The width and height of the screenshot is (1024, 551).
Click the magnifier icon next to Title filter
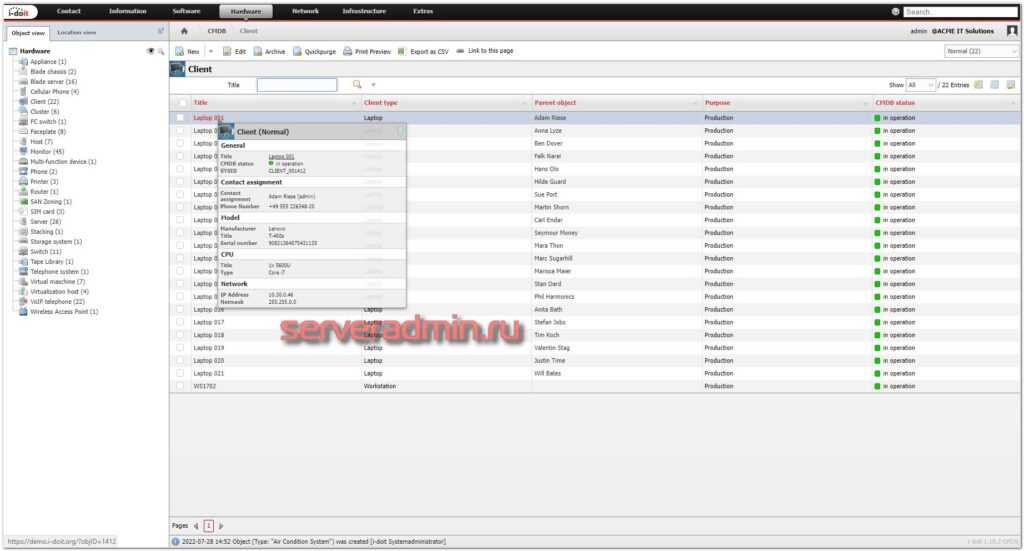(357, 84)
